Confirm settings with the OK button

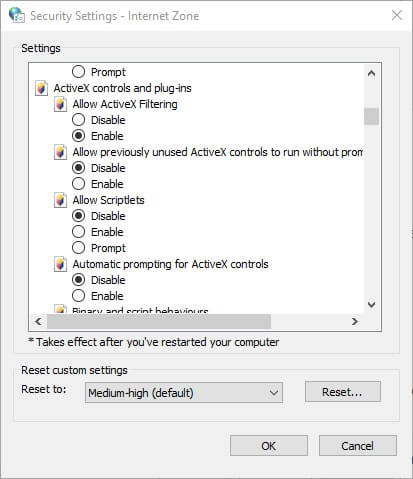point(269,446)
